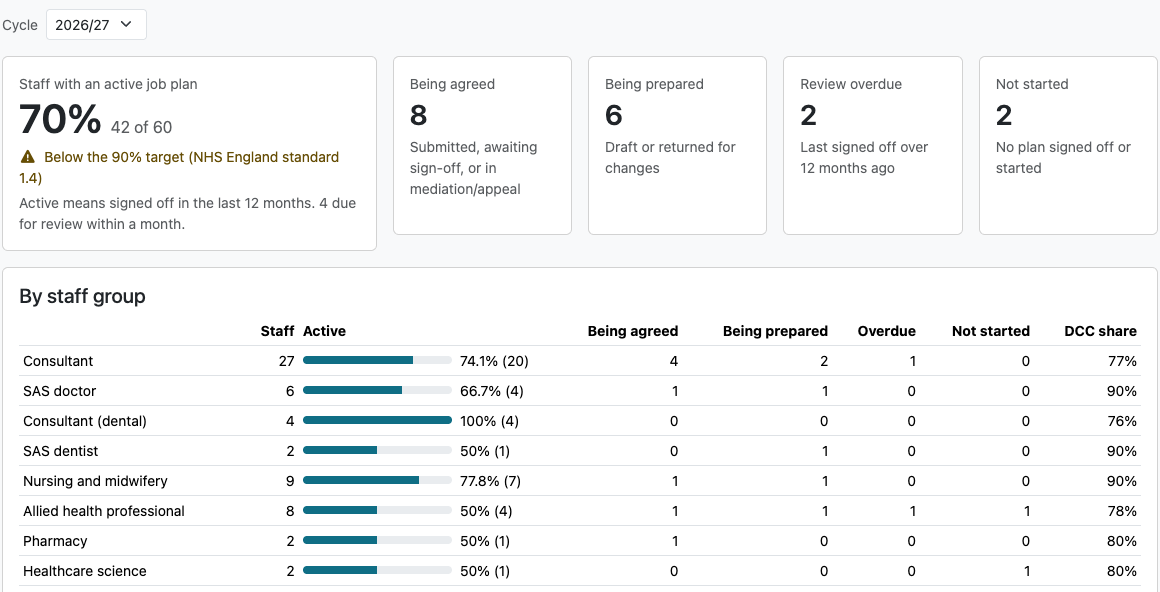Select the Healthcare science row label

coord(84,571)
